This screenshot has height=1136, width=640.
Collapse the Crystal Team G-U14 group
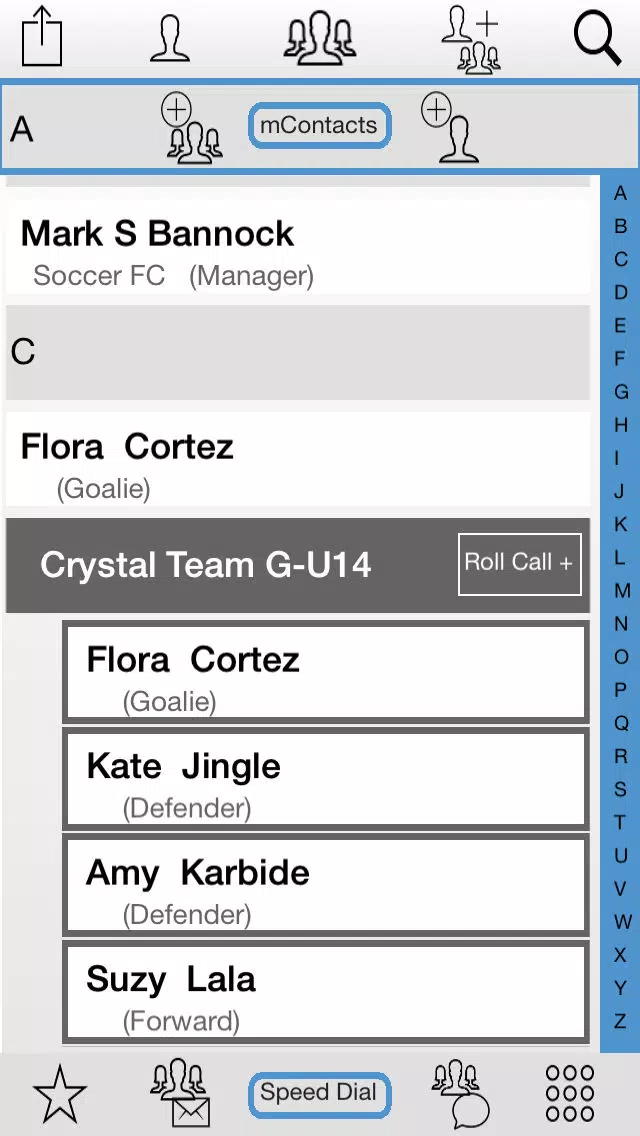206,565
